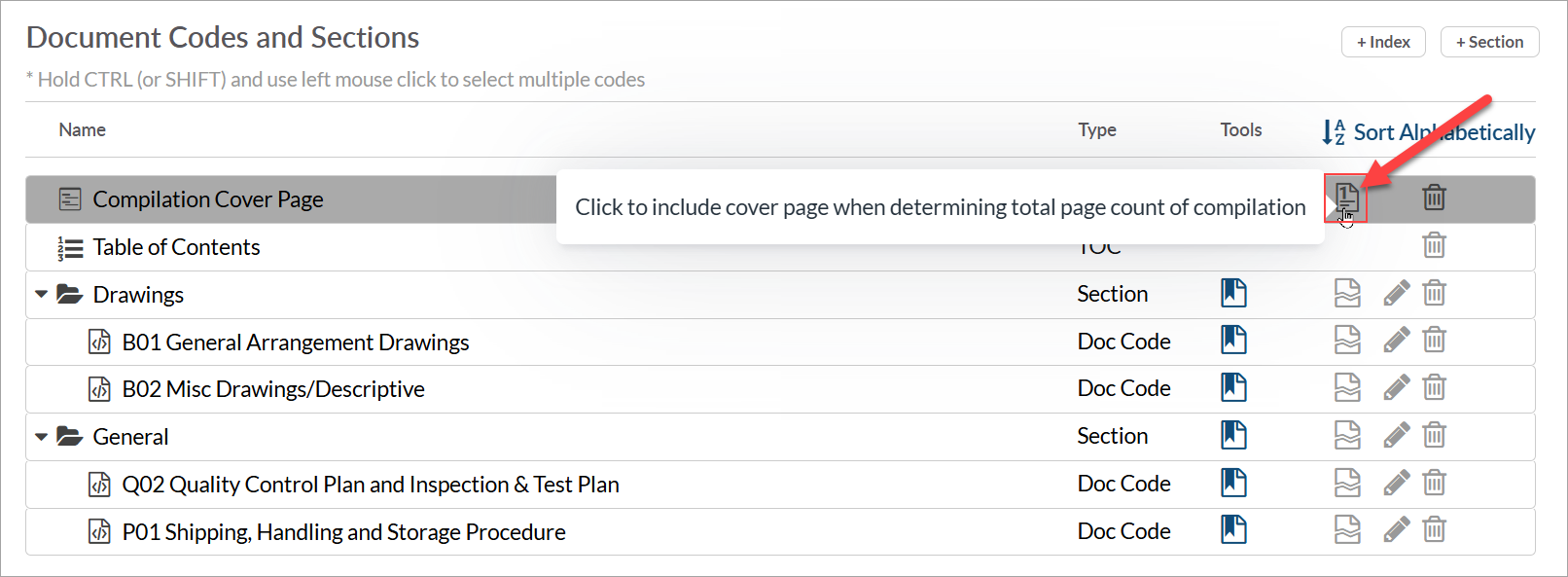Select the Q02 Quality Control Plan row
Viewport: 1568px width, 577px height.
pyautogui.click(x=370, y=485)
